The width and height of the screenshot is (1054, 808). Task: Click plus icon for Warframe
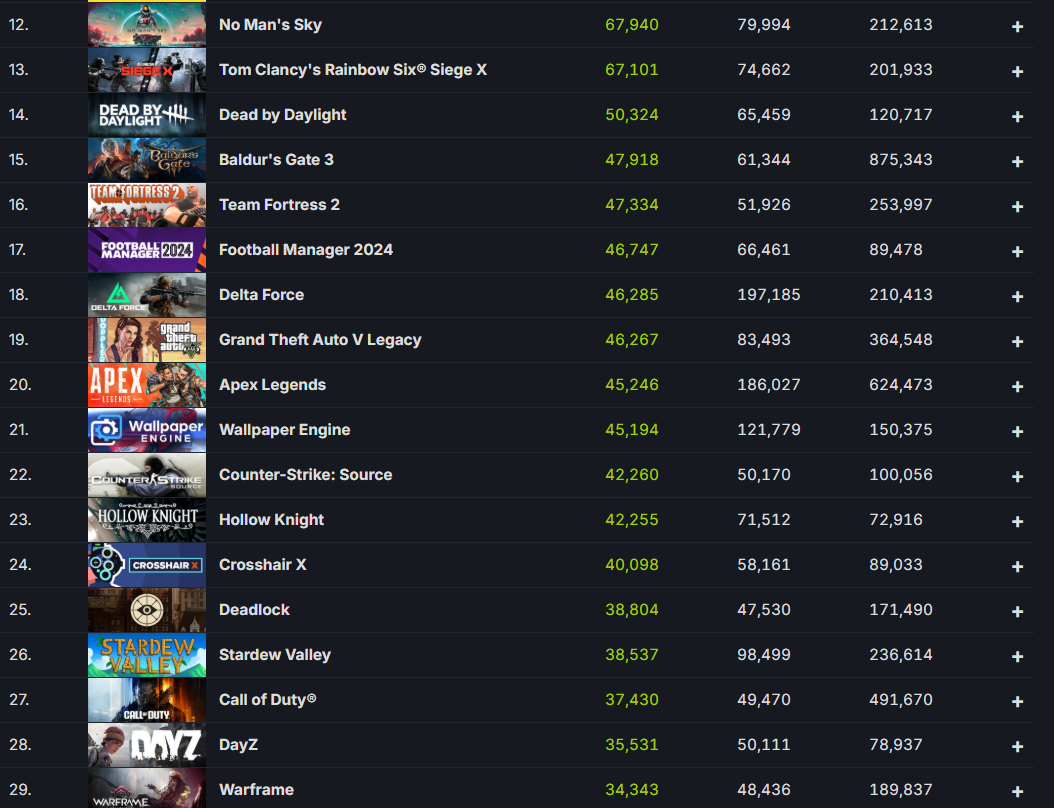[x=1018, y=792]
